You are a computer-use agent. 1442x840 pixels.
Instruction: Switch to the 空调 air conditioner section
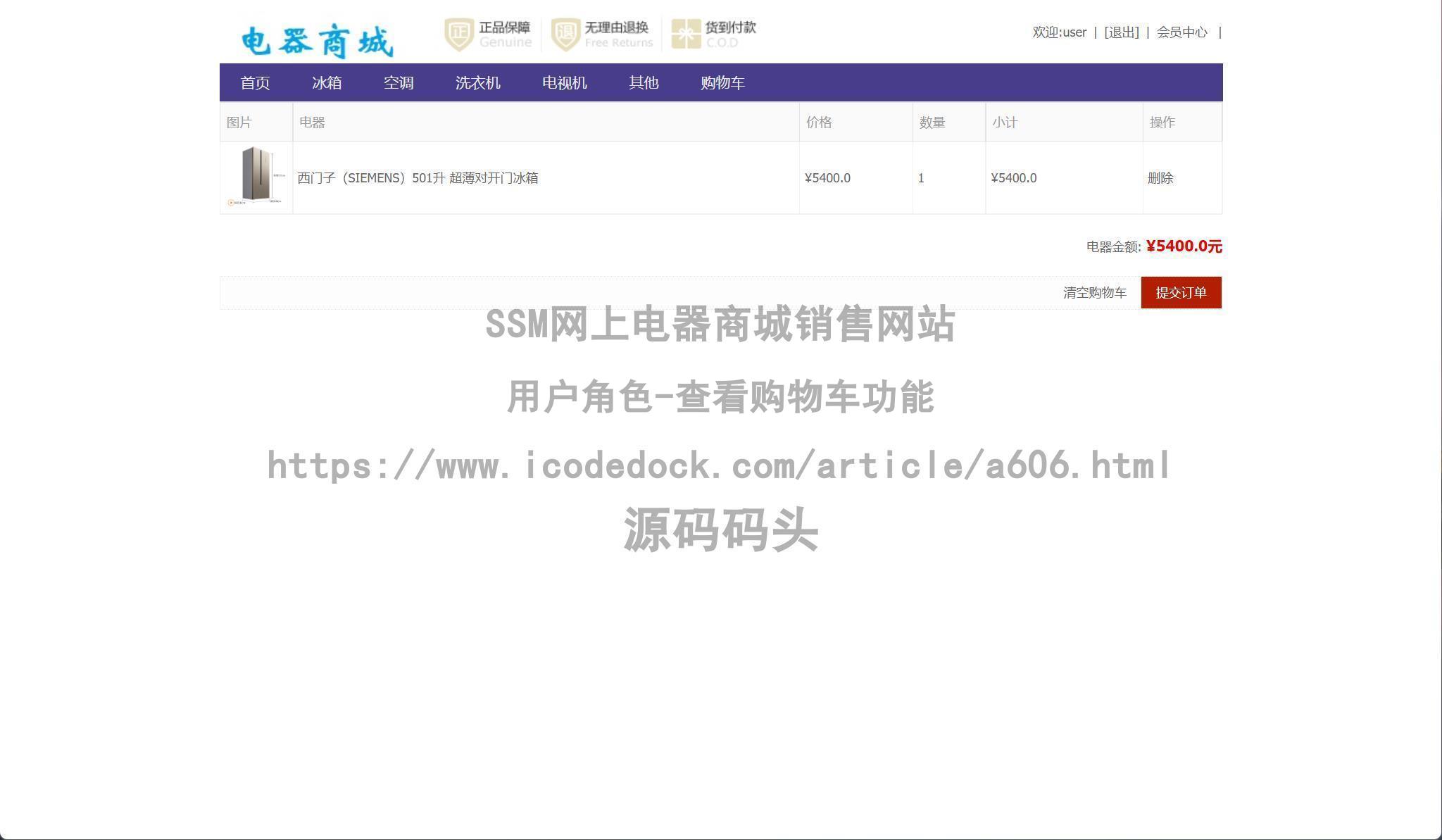[399, 82]
